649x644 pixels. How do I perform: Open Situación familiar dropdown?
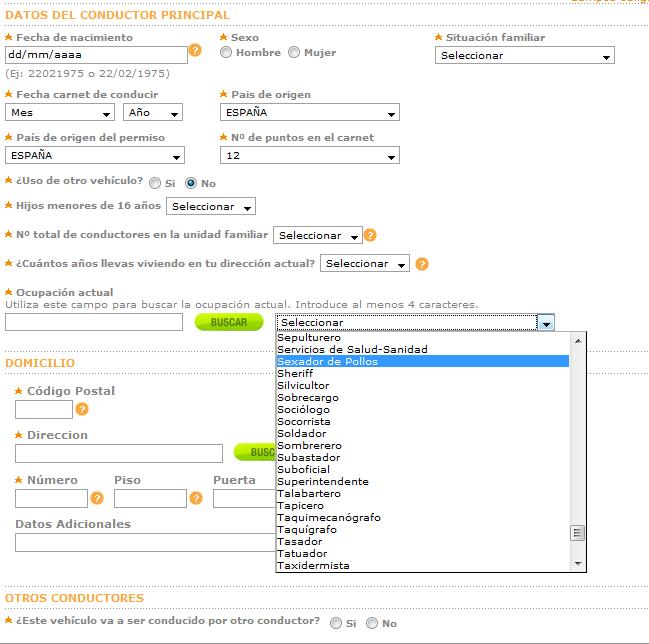524,55
